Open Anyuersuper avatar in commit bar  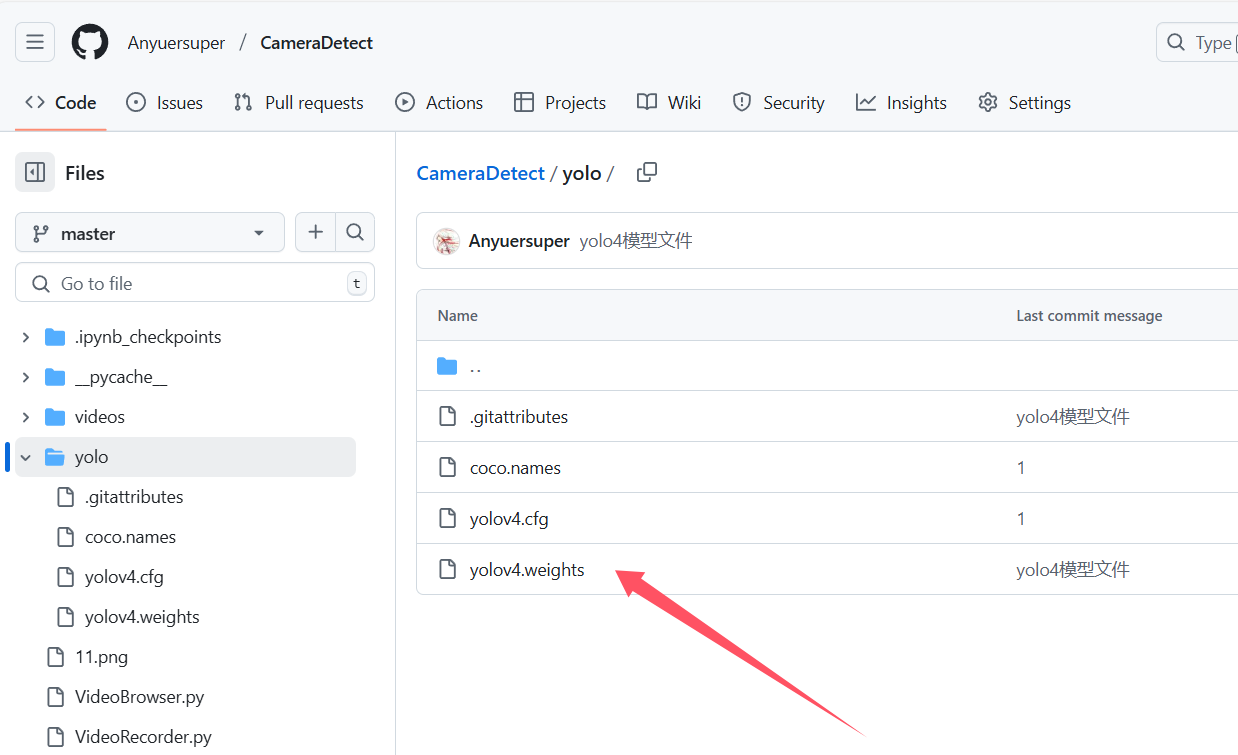coord(446,241)
